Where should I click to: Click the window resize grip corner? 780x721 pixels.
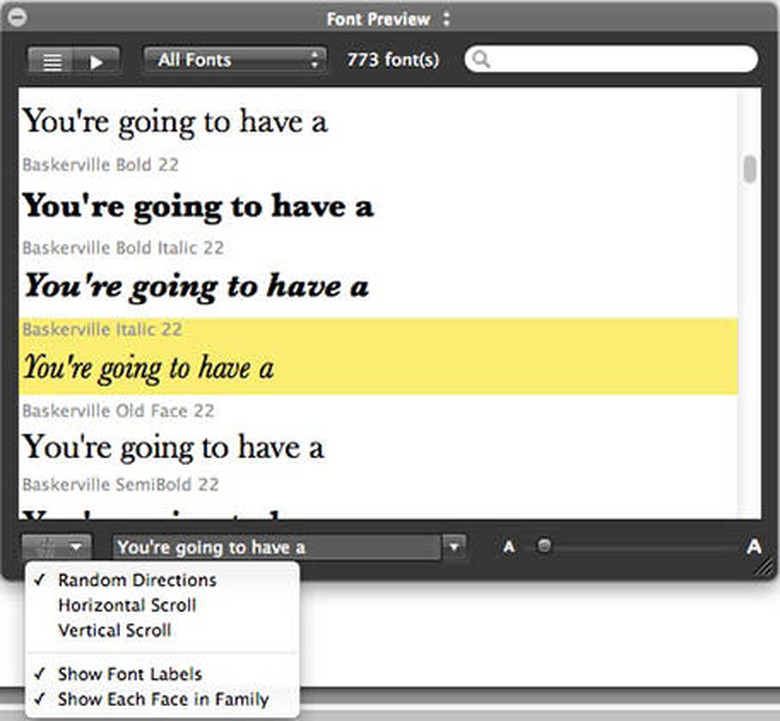coord(766,568)
